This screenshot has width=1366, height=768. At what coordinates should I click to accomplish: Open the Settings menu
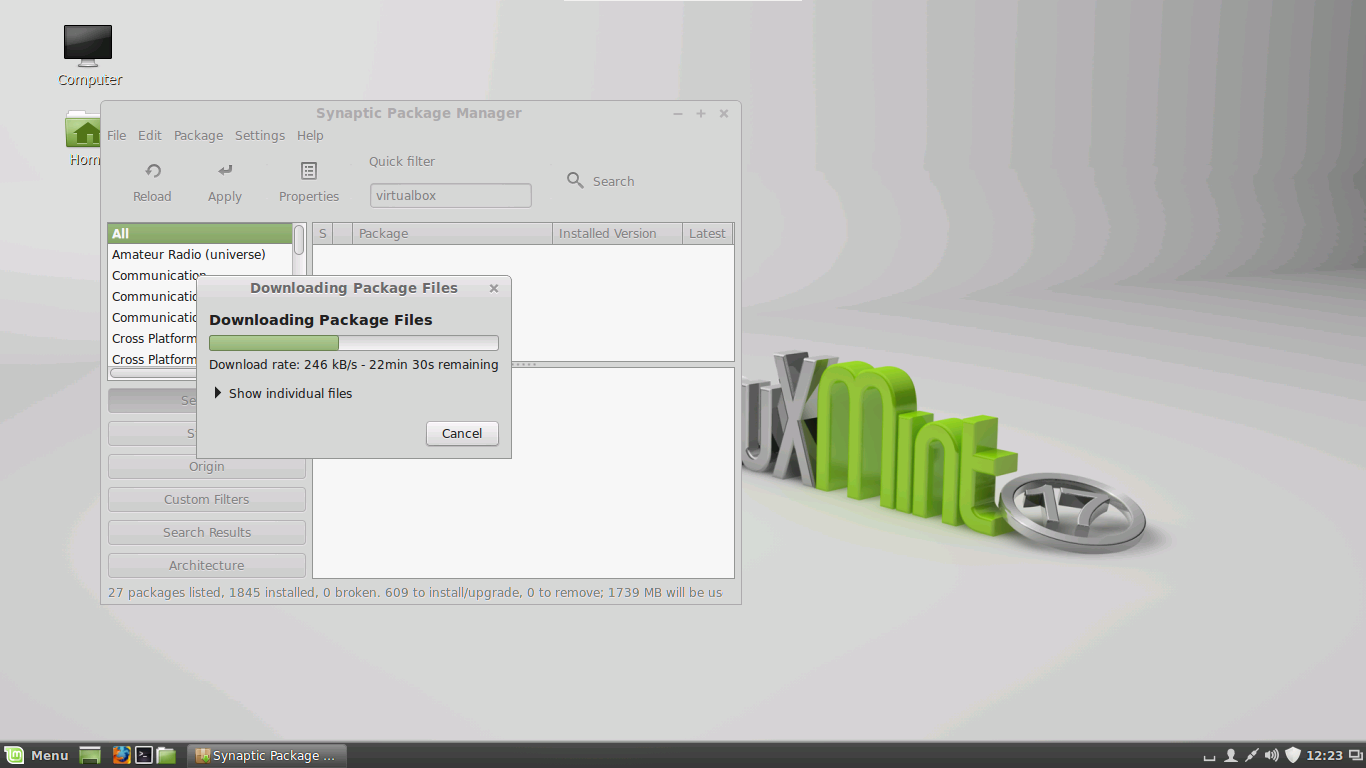click(260, 135)
